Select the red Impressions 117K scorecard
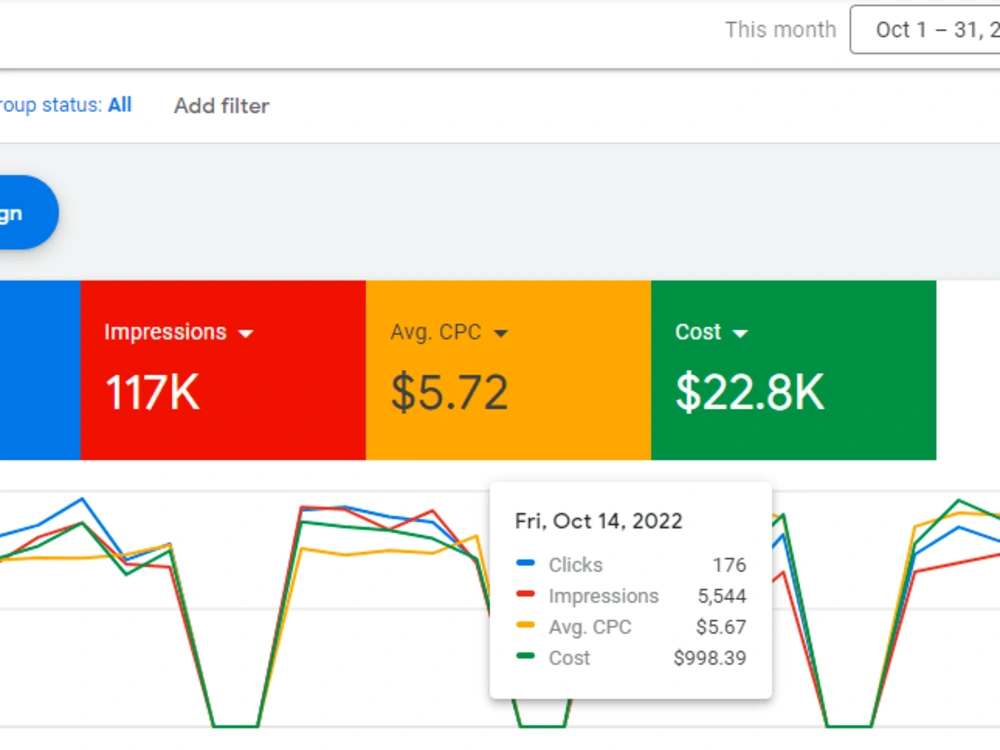This screenshot has height=750, width=1000. click(223, 370)
